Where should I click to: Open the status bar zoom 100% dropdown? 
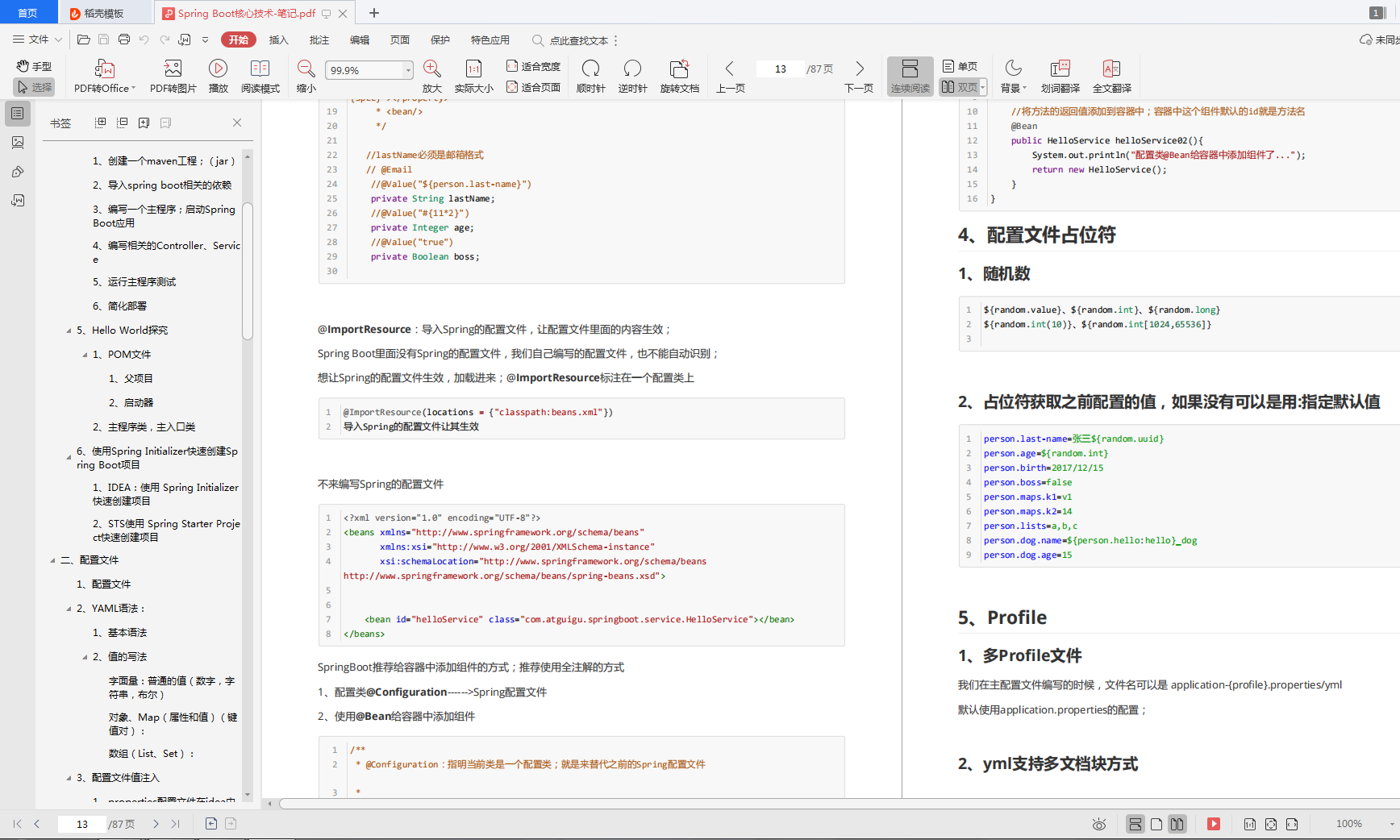tap(1391, 824)
